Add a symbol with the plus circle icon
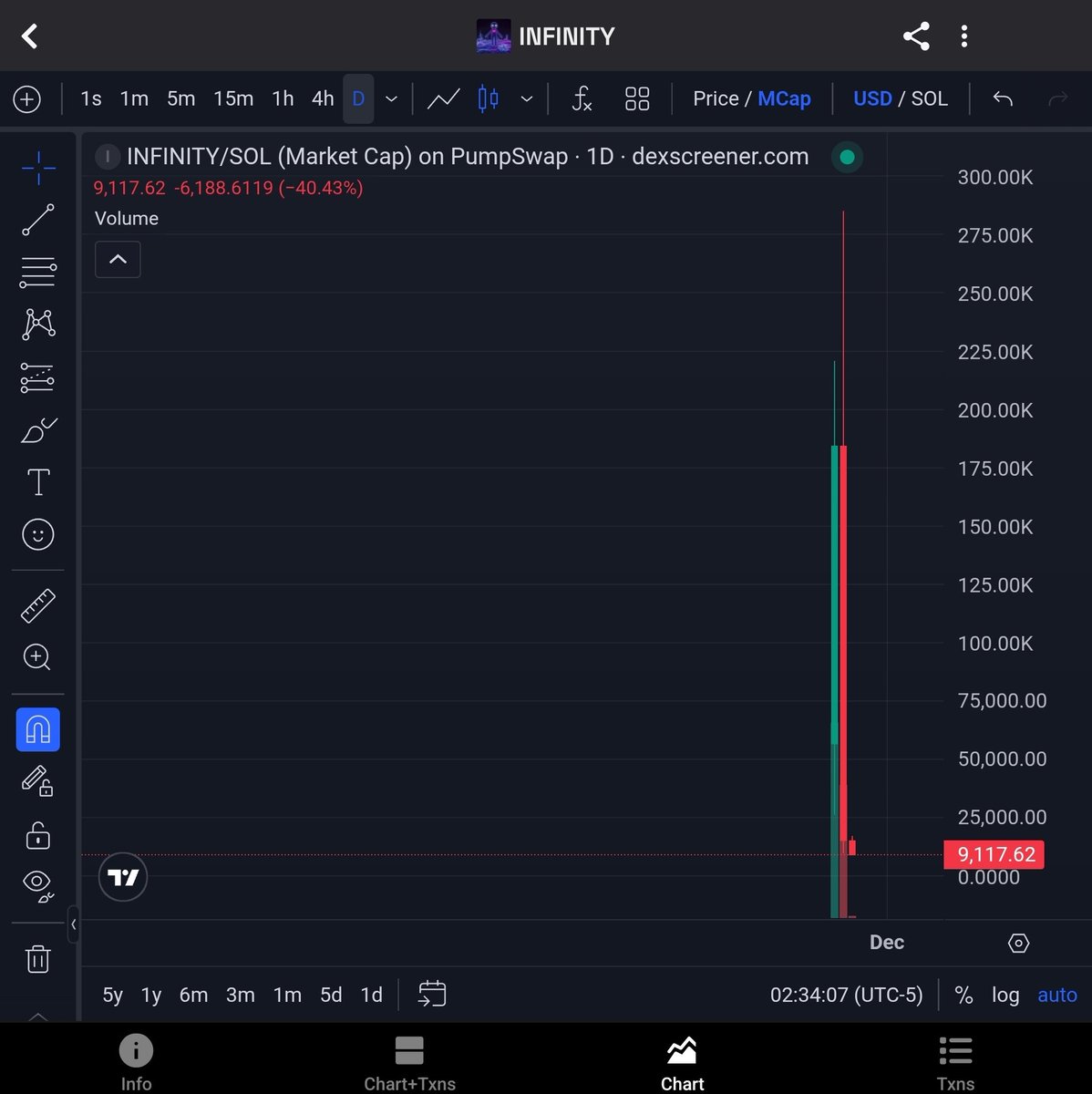 tap(26, 98)
